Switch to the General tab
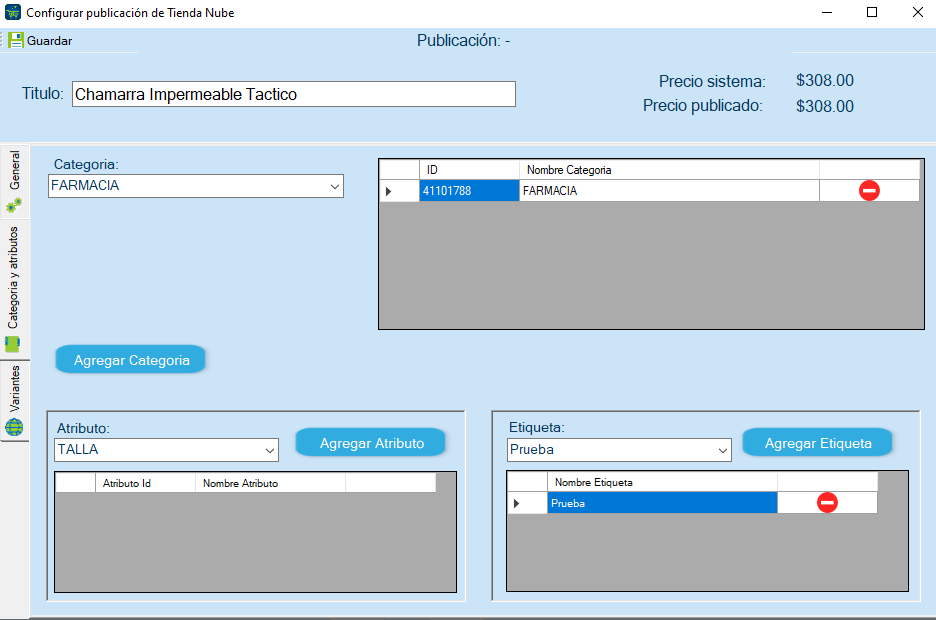936x620 pixels. pyautogui.click(x=14, y=182)
